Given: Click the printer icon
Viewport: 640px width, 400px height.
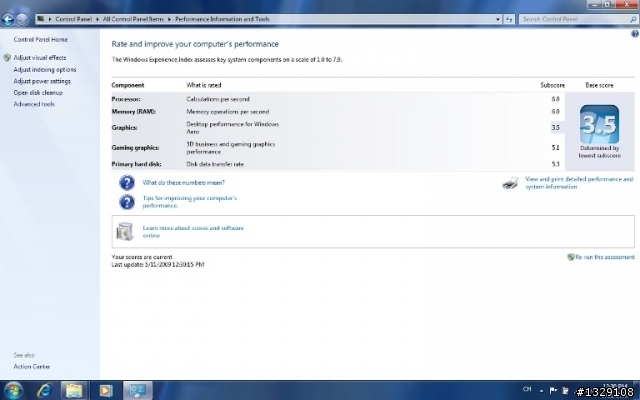Looking at the screenshot, I should [x=510, y=183].
